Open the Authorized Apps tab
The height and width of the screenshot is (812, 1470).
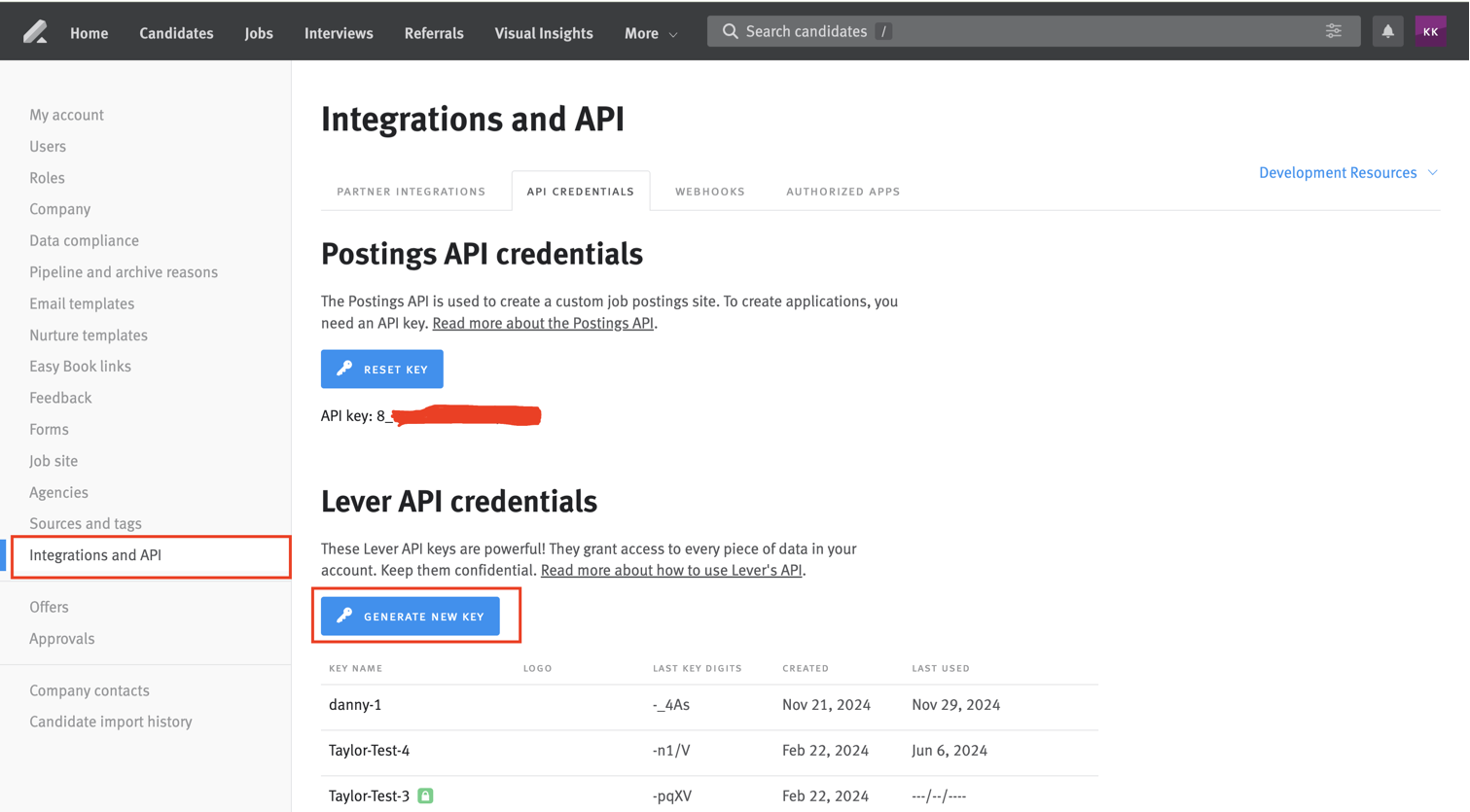[x=843, y=192]
